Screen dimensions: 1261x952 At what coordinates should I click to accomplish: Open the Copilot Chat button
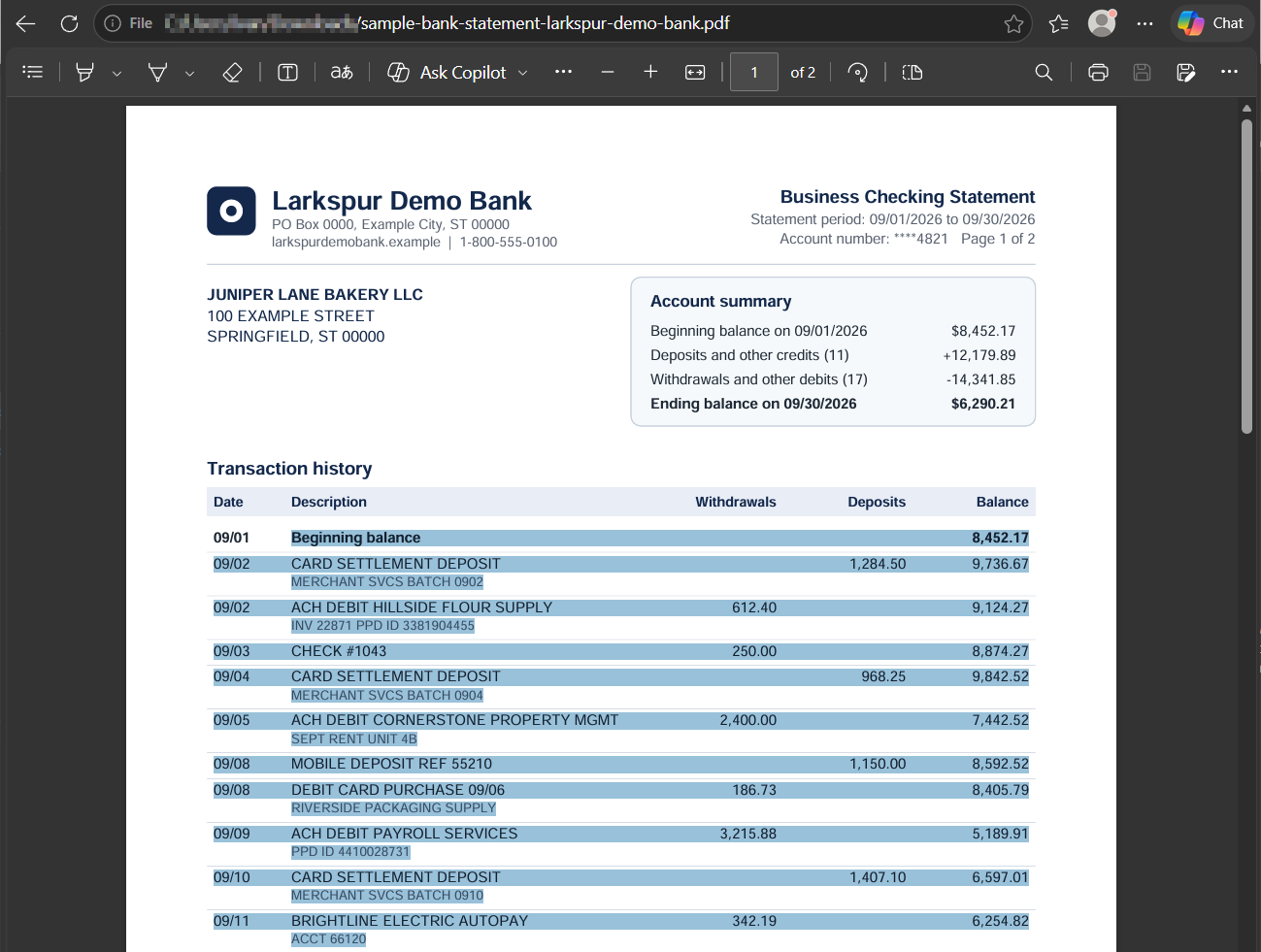tap(1211, 23)
